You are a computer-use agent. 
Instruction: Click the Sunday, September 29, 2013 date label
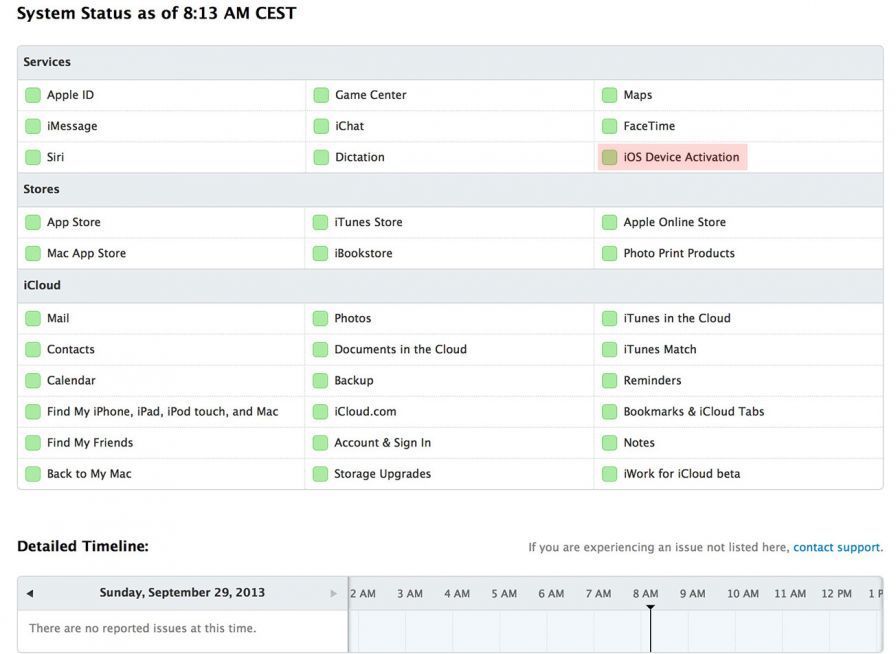click(182, 592)
